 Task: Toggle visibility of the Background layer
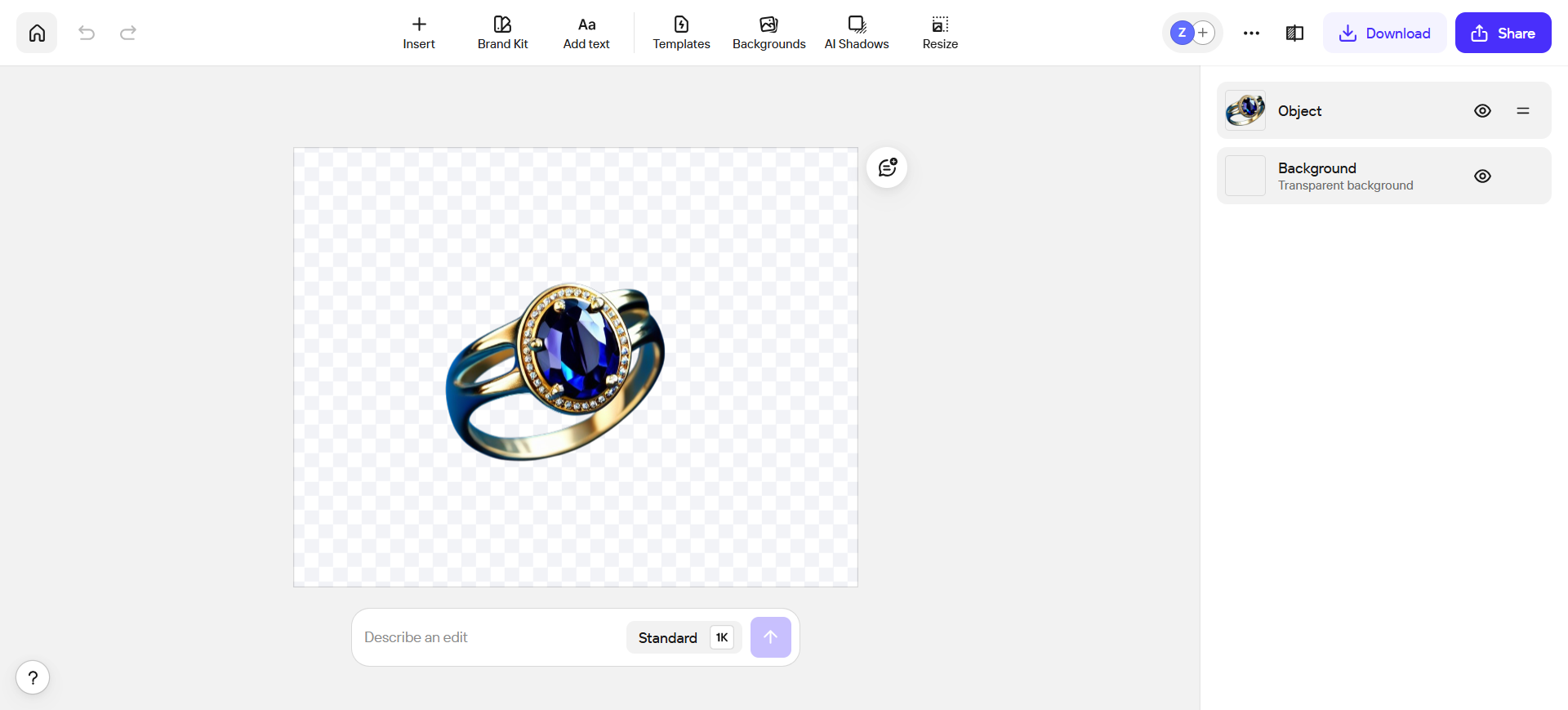pyautogui.click(x=1482, y=176)
